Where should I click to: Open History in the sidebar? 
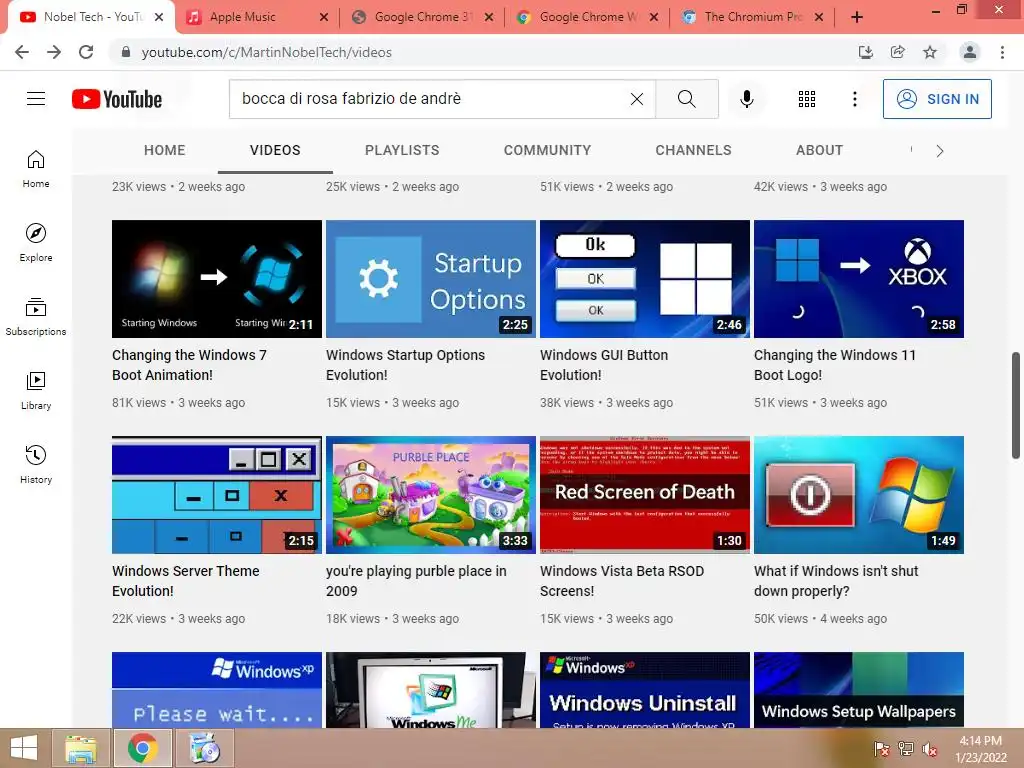36,464
